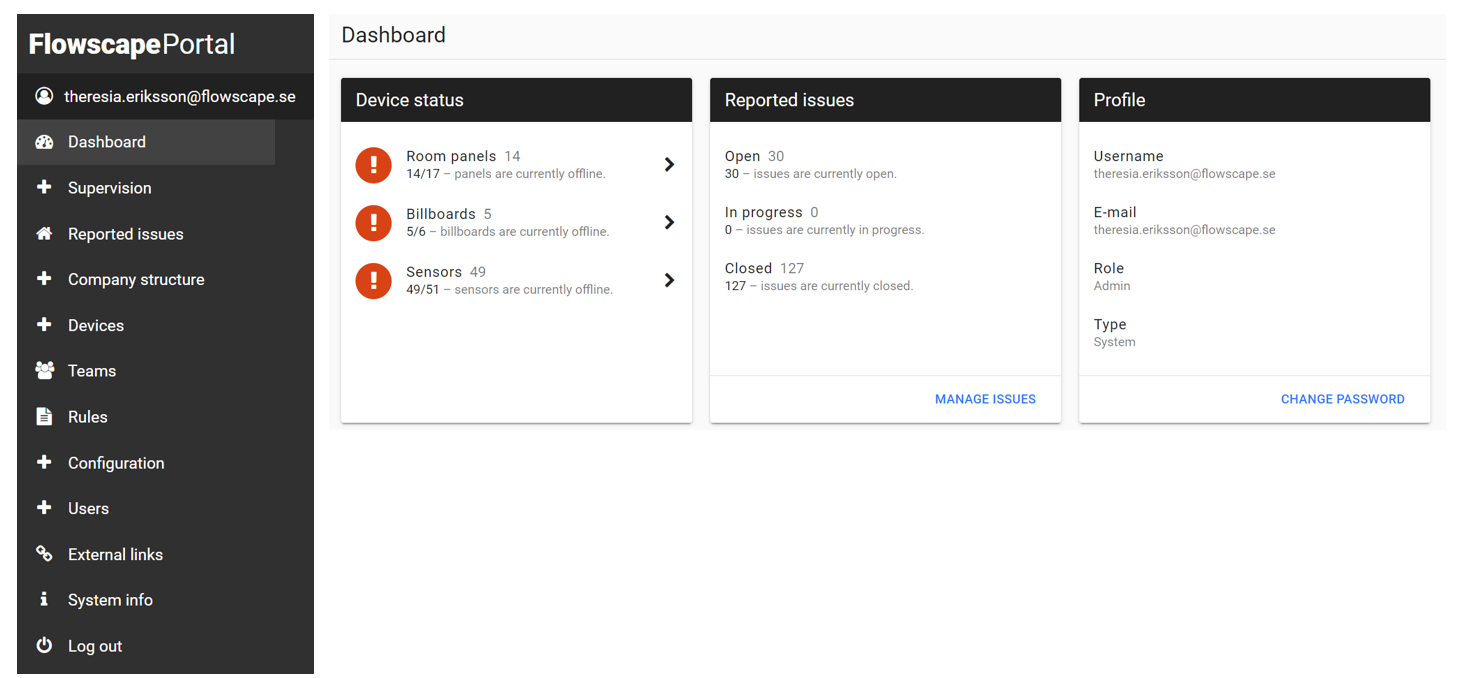The image size is (1457, 678).
Task: Click the CHANGE PASSWORD button
Action: [1342, 399]
